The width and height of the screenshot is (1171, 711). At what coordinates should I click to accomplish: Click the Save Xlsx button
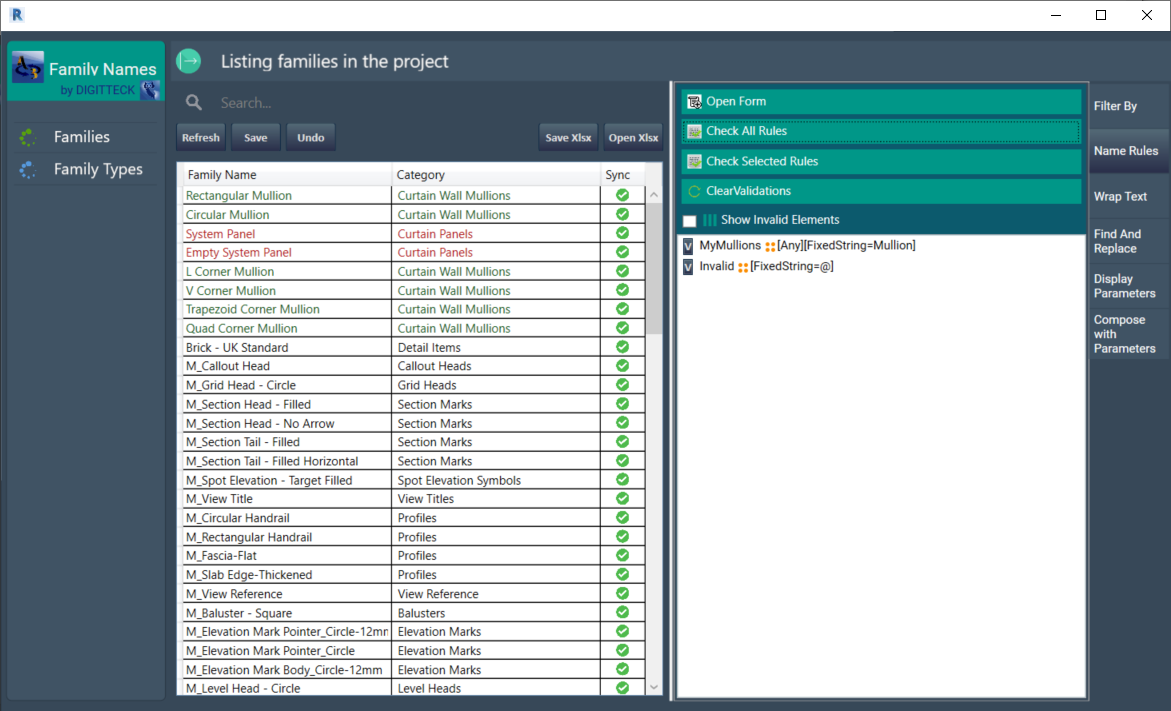[567, 137]
